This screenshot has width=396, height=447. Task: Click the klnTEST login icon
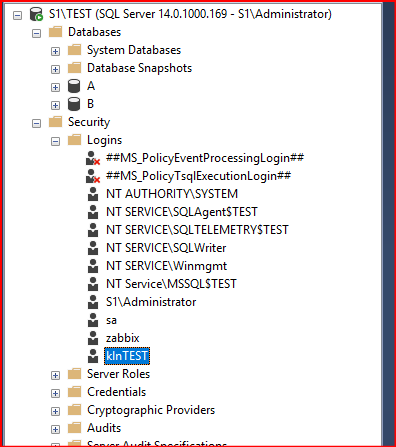pos(93,356)
